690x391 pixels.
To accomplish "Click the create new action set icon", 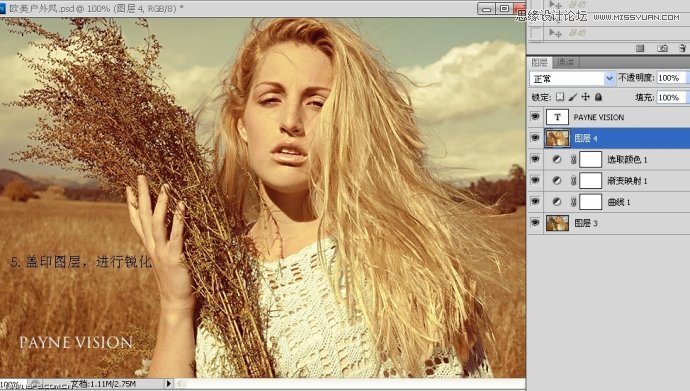I will pos(640,48).
